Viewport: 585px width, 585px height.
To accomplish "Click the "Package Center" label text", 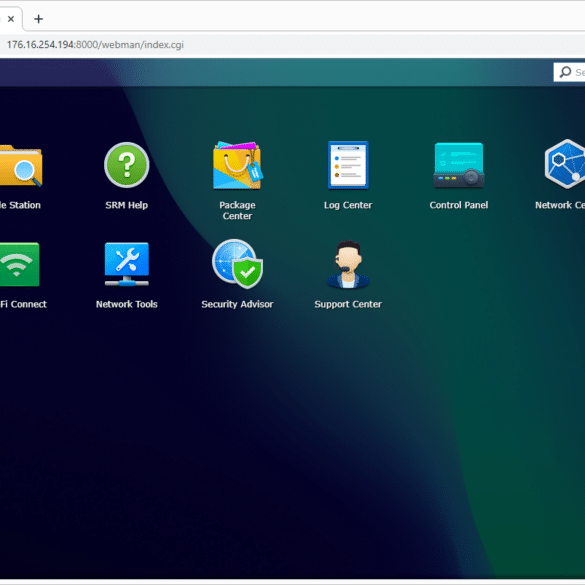I will pos(237,210).
